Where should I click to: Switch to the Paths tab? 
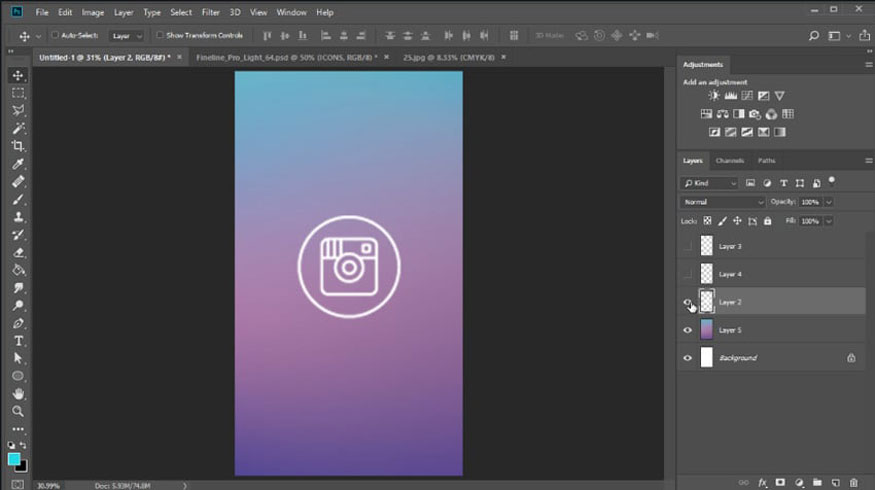(x=766, y=161)
